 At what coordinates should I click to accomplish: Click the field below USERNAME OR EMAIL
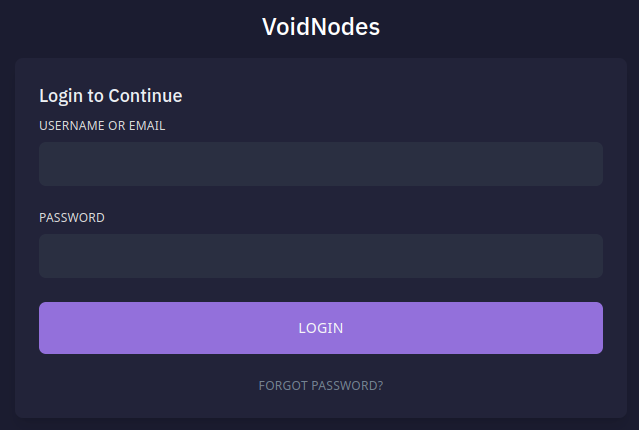coord(320,164)
